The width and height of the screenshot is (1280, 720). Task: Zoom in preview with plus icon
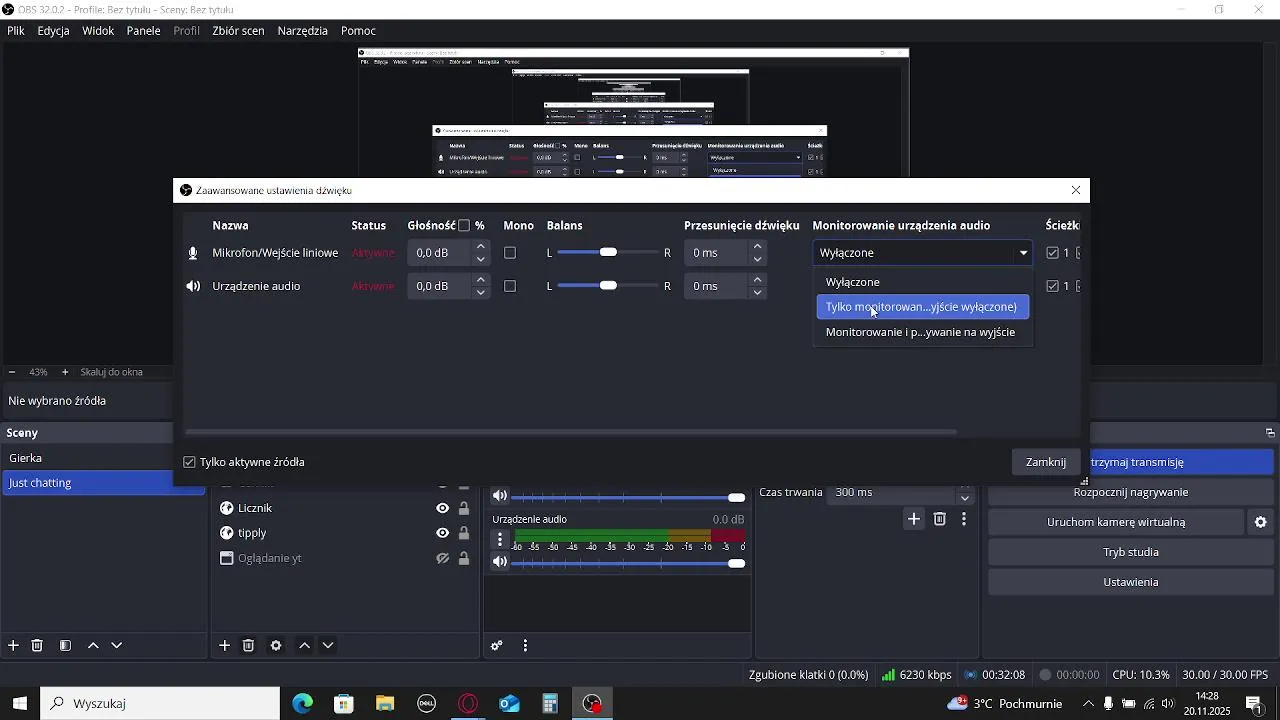click(65, 372)
